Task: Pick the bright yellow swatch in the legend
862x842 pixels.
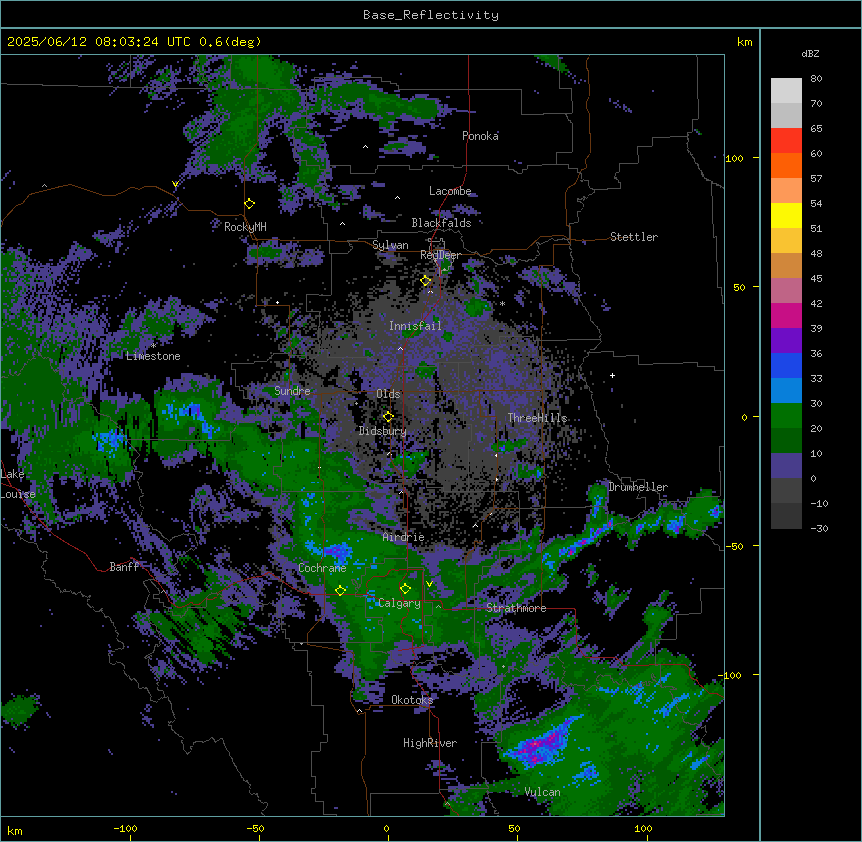Action: click(786, 215)
